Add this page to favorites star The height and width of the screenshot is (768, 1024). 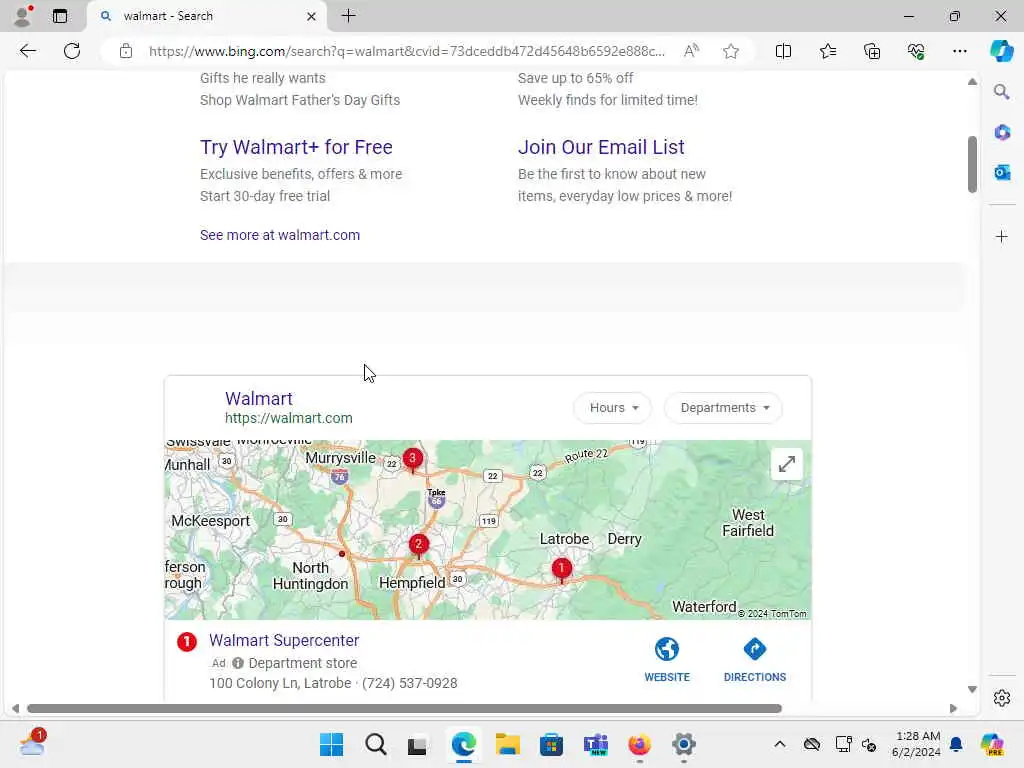pyautogui.click(x=731, y=51)
